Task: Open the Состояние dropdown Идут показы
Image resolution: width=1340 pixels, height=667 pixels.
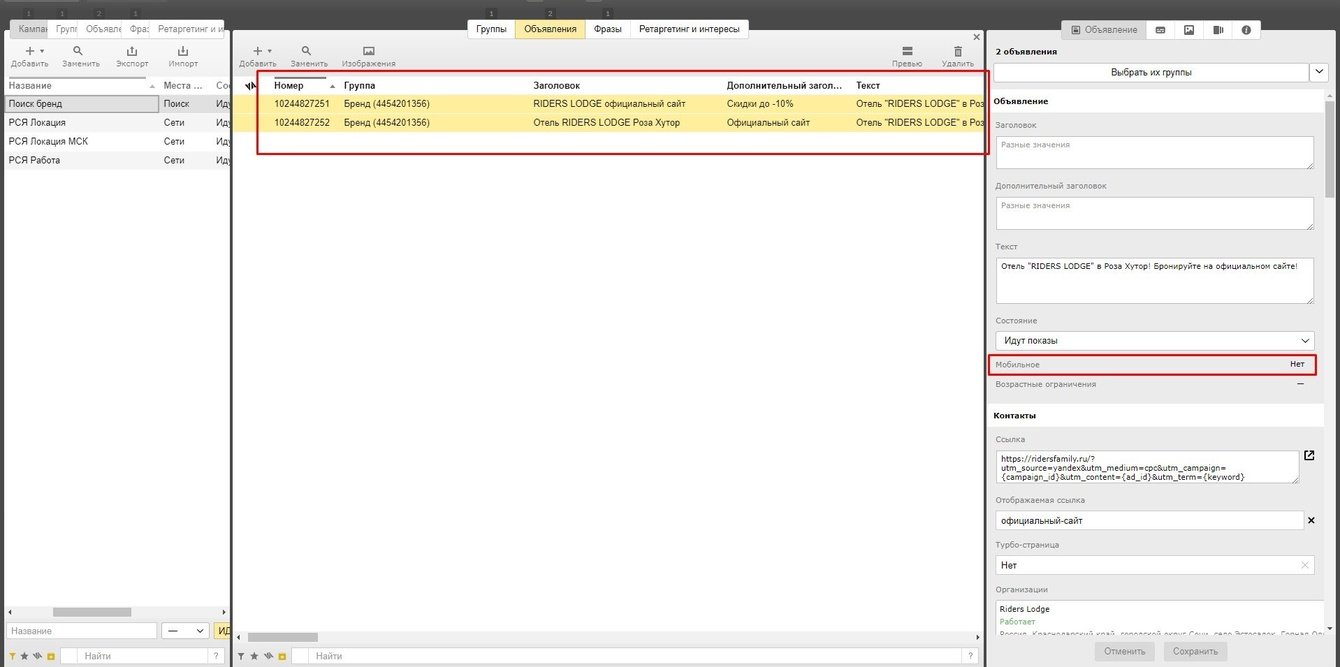Action: (1154, 341)
